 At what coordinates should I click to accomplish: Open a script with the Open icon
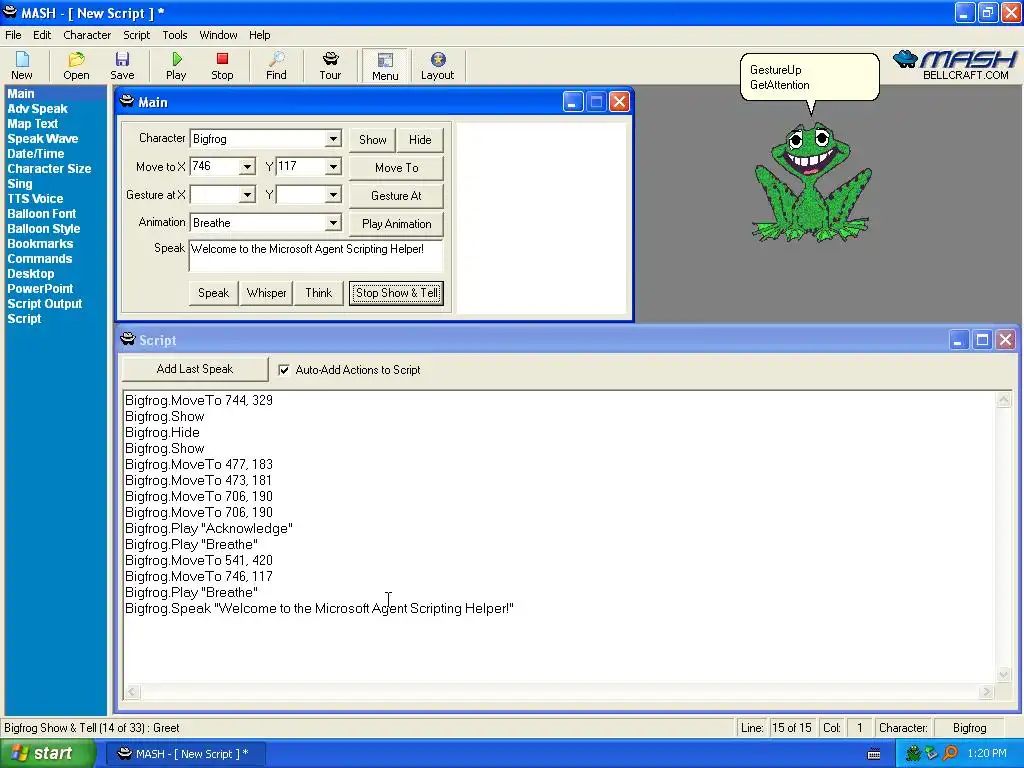(76, 66)
